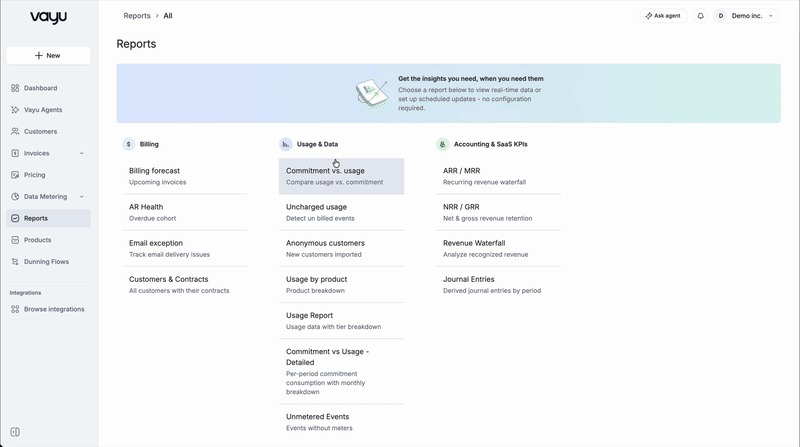The width and height of the screenshot is (800, 447).
Task: Click the Customers people icon
Action: [15, 132]
